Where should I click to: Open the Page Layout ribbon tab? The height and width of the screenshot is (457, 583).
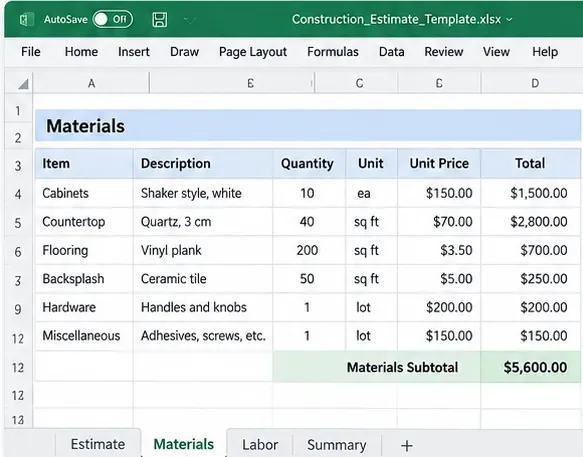coord(253,52)
